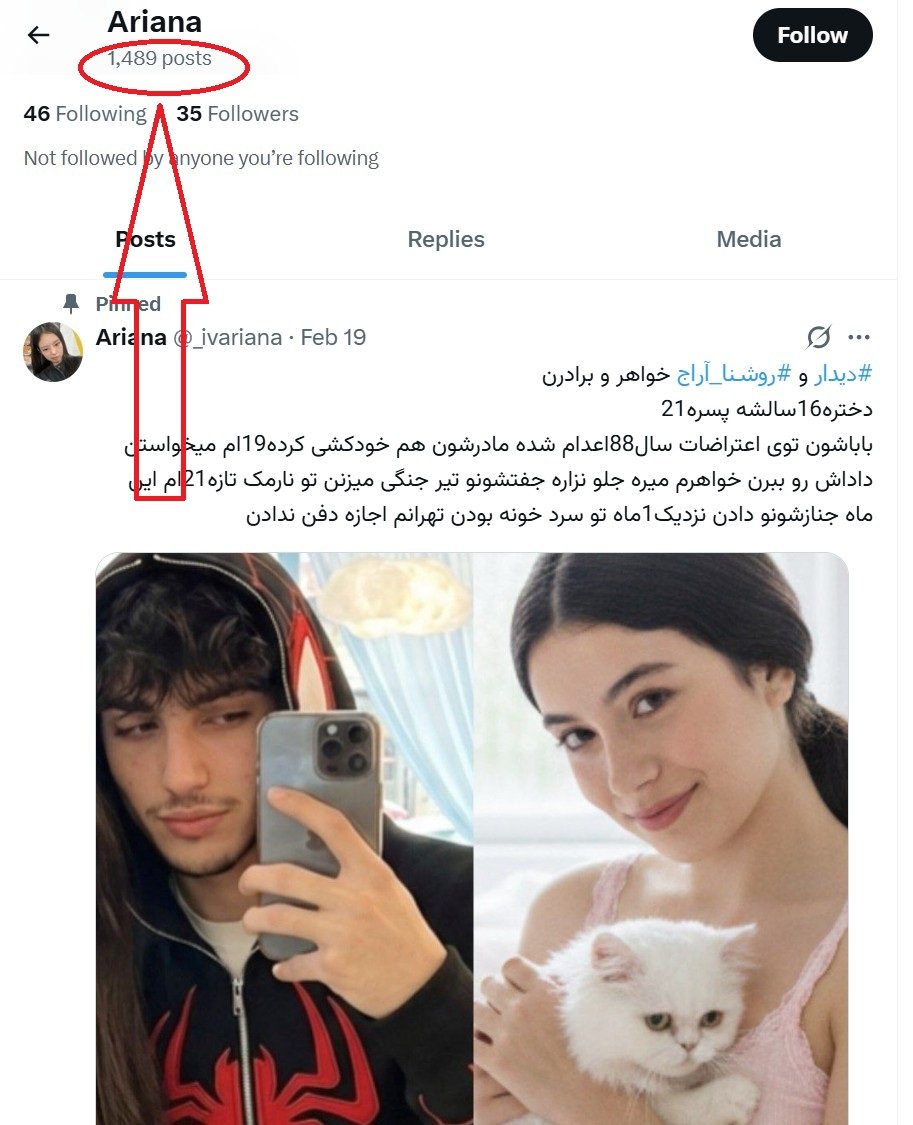Click the Ariana profile title heading
The image size is (913, 1125).
pos(155,22)
